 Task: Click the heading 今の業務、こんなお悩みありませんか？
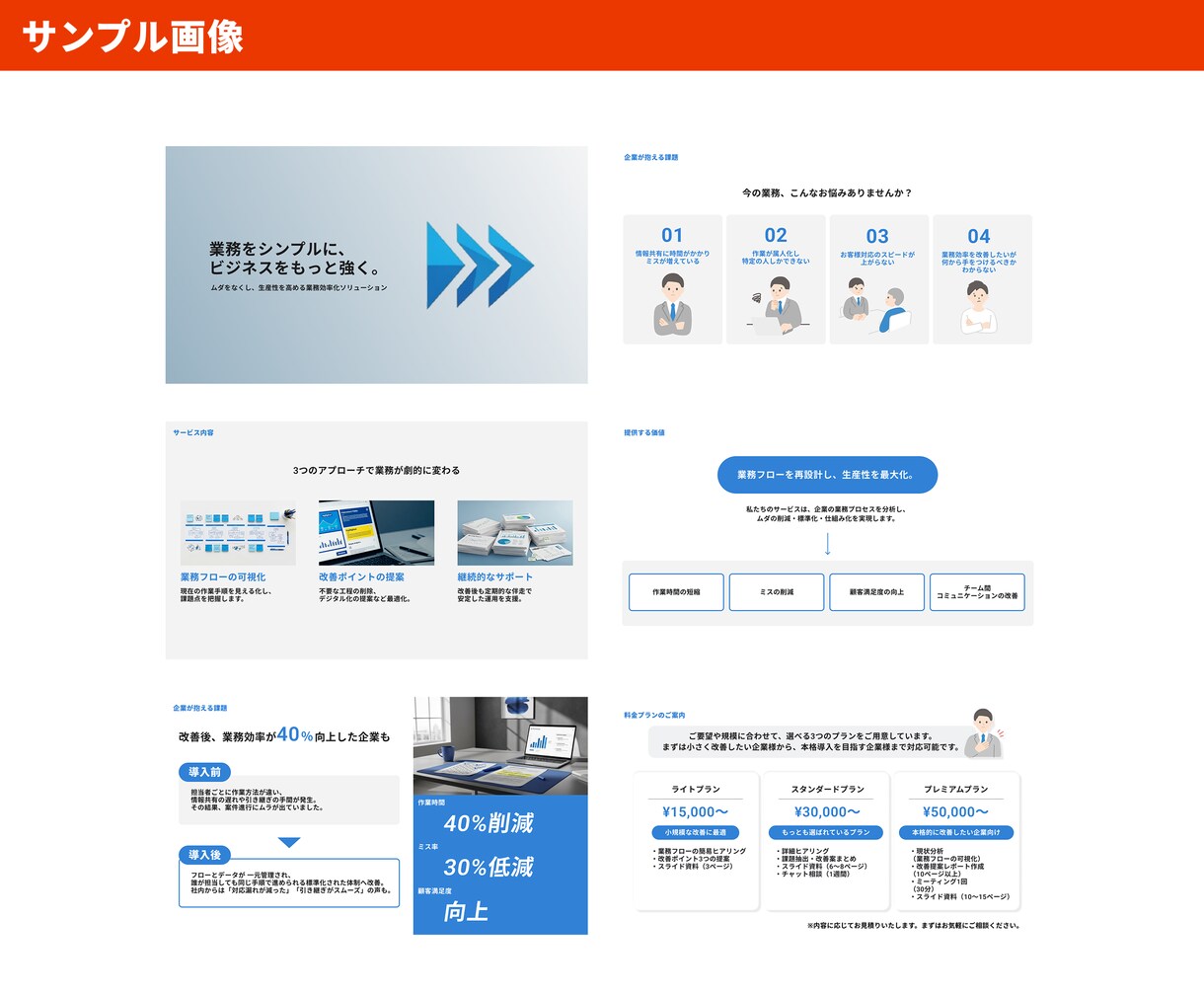click(827, 193)
